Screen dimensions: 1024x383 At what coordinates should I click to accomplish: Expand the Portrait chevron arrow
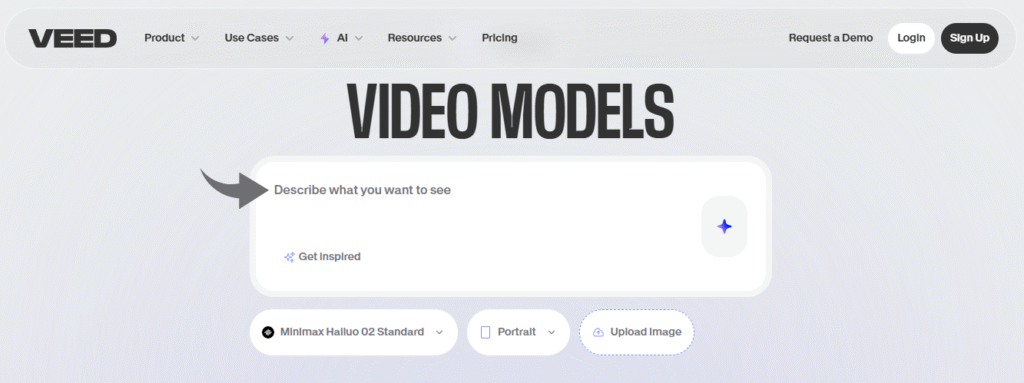click(551, 332)
